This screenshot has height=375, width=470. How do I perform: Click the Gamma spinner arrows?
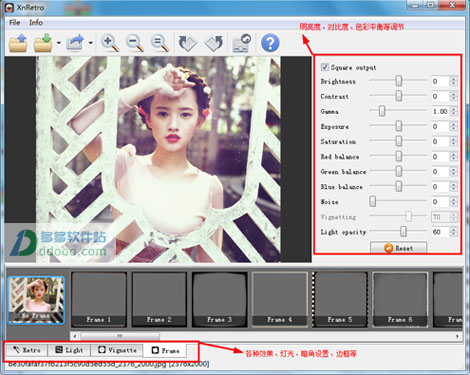[x=453, y=111]
